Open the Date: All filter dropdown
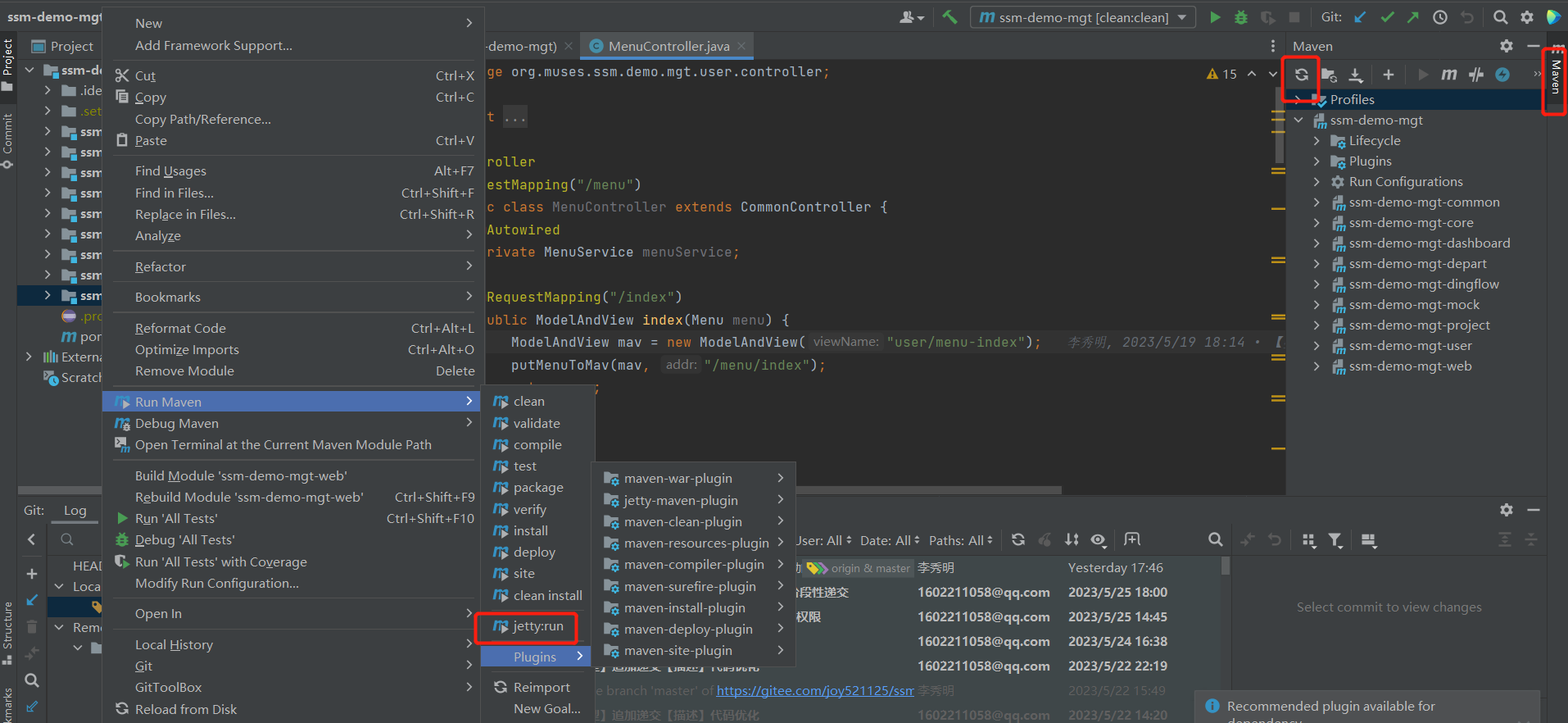1568x723 pixels. [x=890, y=541]
